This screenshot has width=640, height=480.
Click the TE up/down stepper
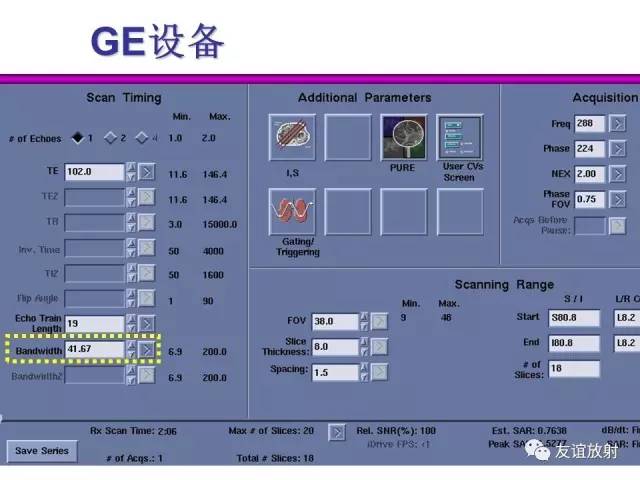[x=131, y=172]
